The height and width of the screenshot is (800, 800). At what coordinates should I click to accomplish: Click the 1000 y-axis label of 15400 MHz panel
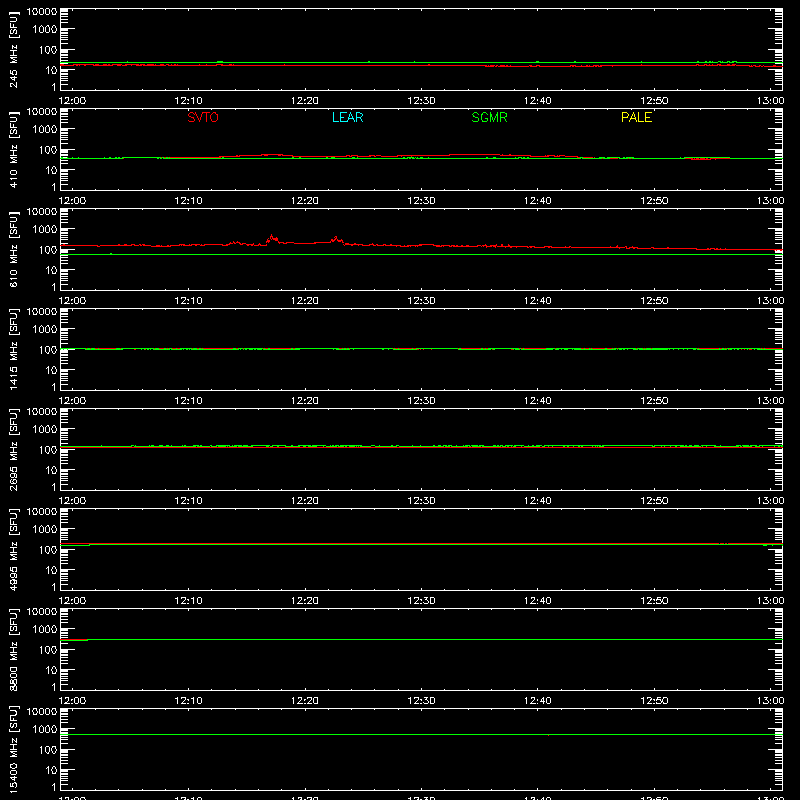point(45,730)
